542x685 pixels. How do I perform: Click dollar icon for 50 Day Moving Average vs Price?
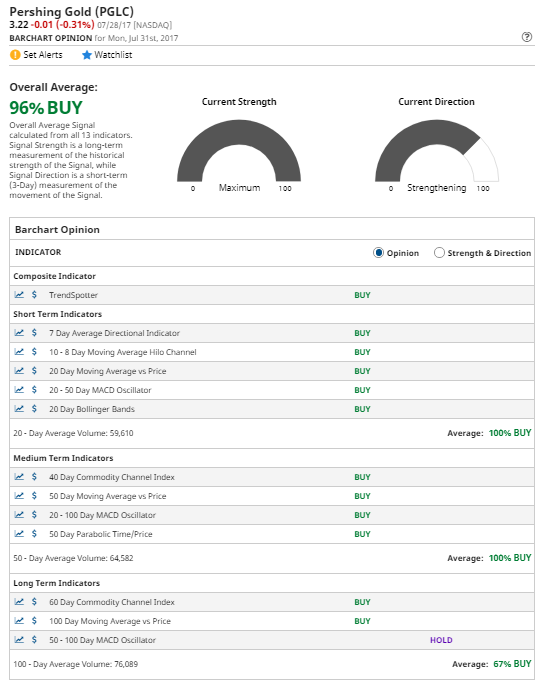point(34,495)
